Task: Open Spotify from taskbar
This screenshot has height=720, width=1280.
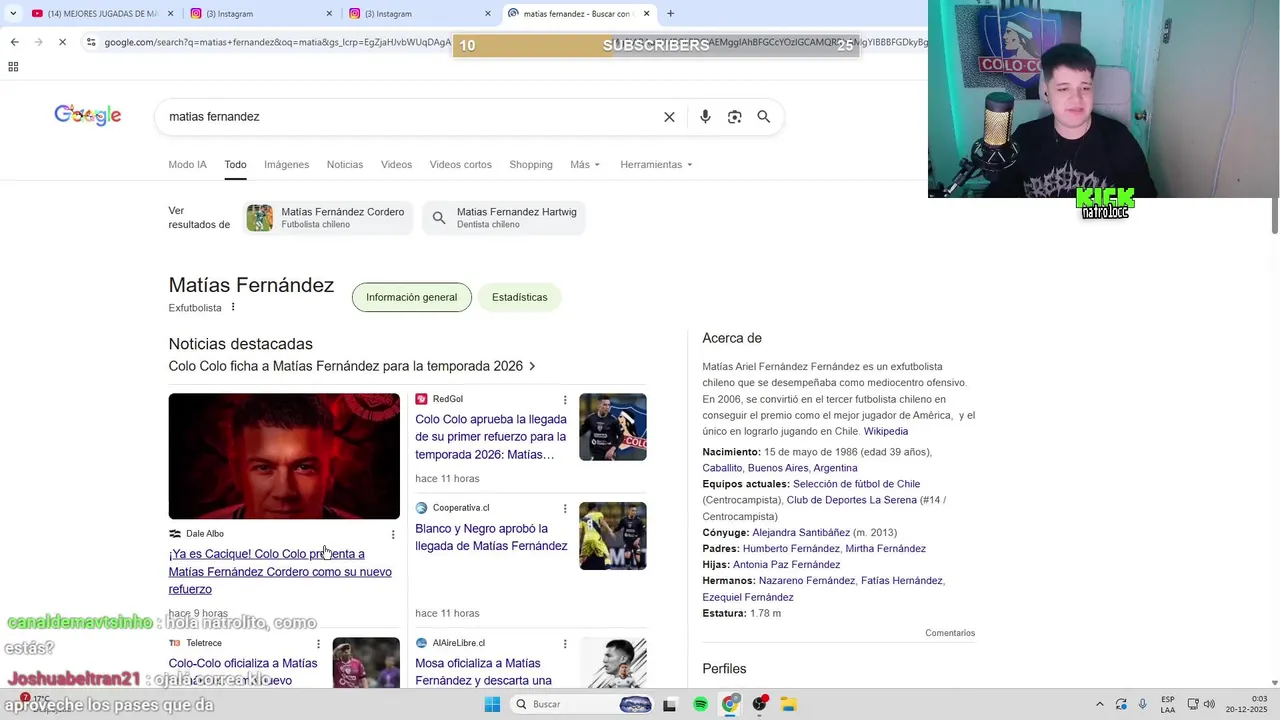Action: pyautogui.click(x=700, y=704)
